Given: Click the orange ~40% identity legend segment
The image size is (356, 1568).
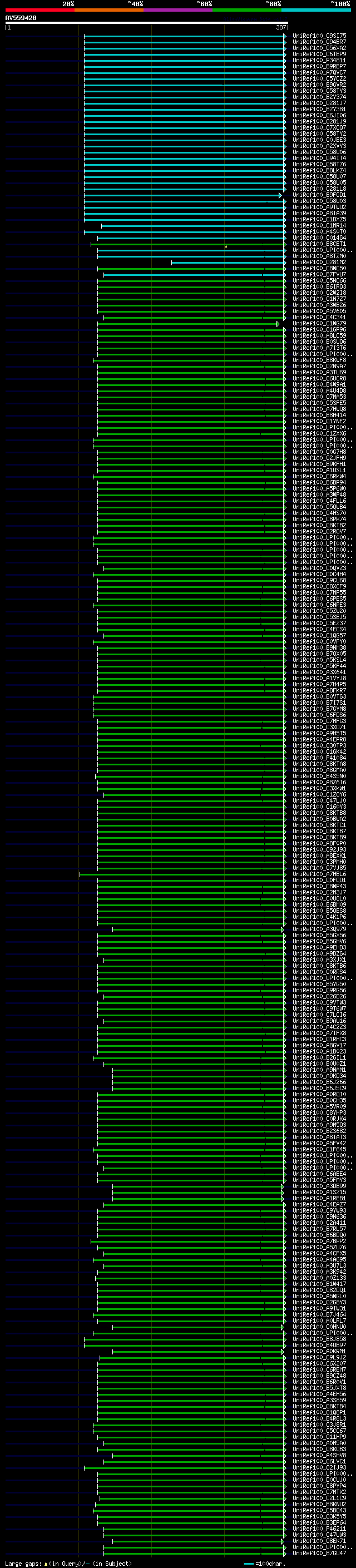Looking at the screenshot, I should (109, 10).
